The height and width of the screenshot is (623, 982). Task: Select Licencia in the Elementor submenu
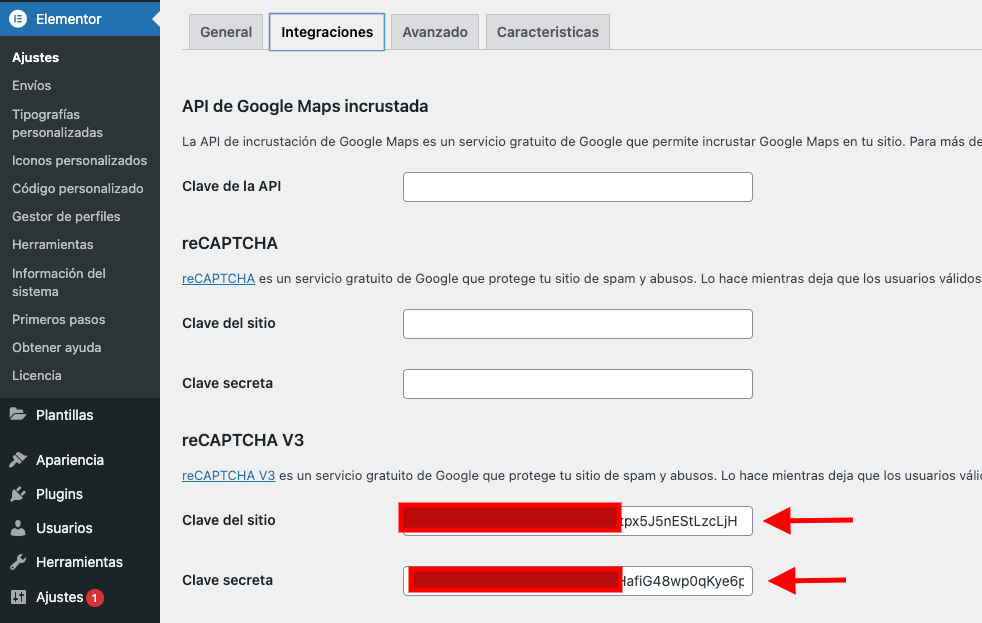pos(37,376)
